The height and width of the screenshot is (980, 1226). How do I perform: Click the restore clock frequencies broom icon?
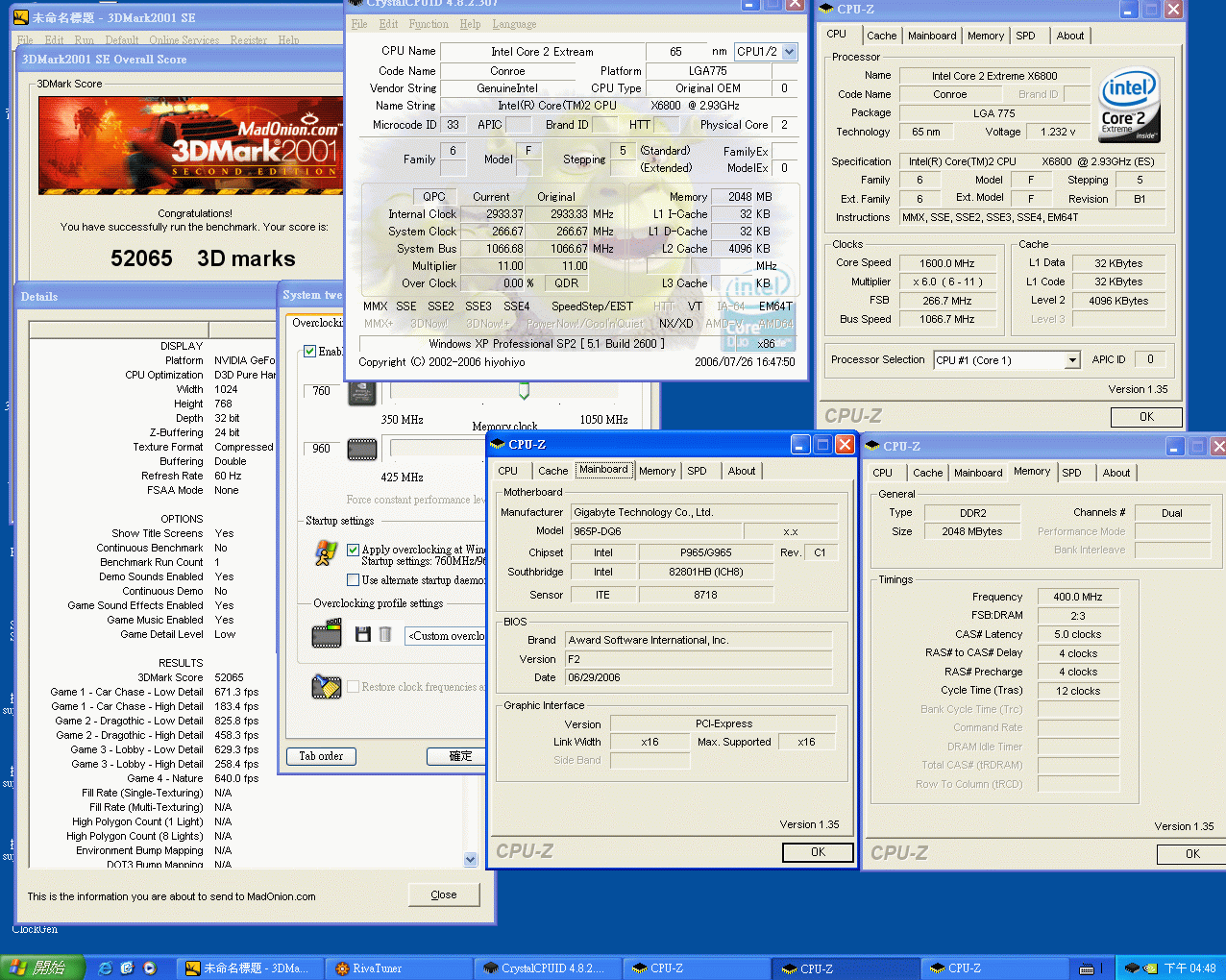pos(327,687)
